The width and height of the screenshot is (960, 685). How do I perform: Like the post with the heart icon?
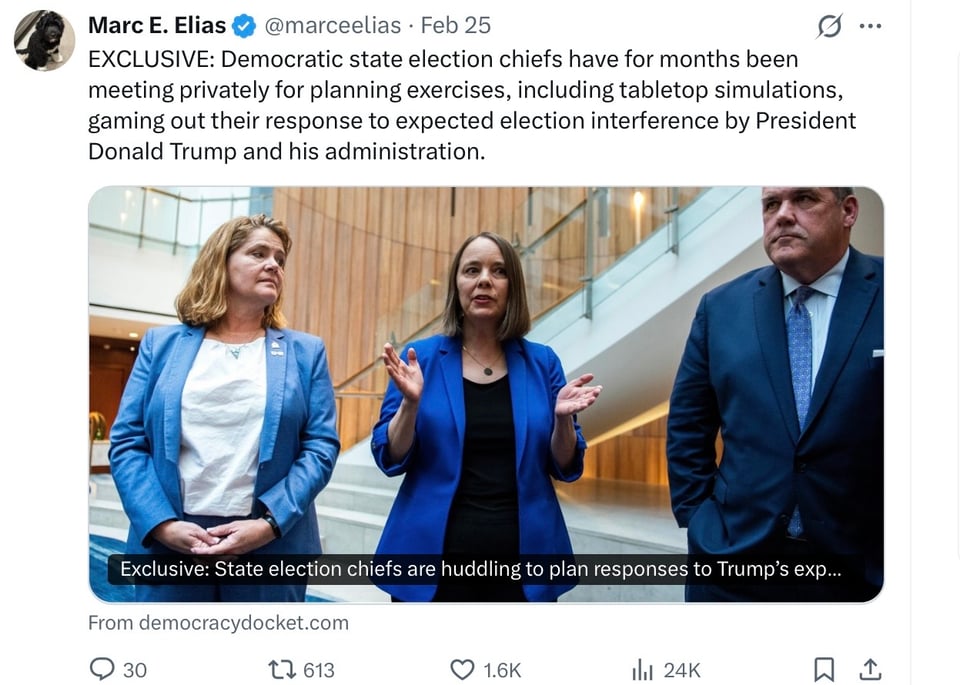462,670
